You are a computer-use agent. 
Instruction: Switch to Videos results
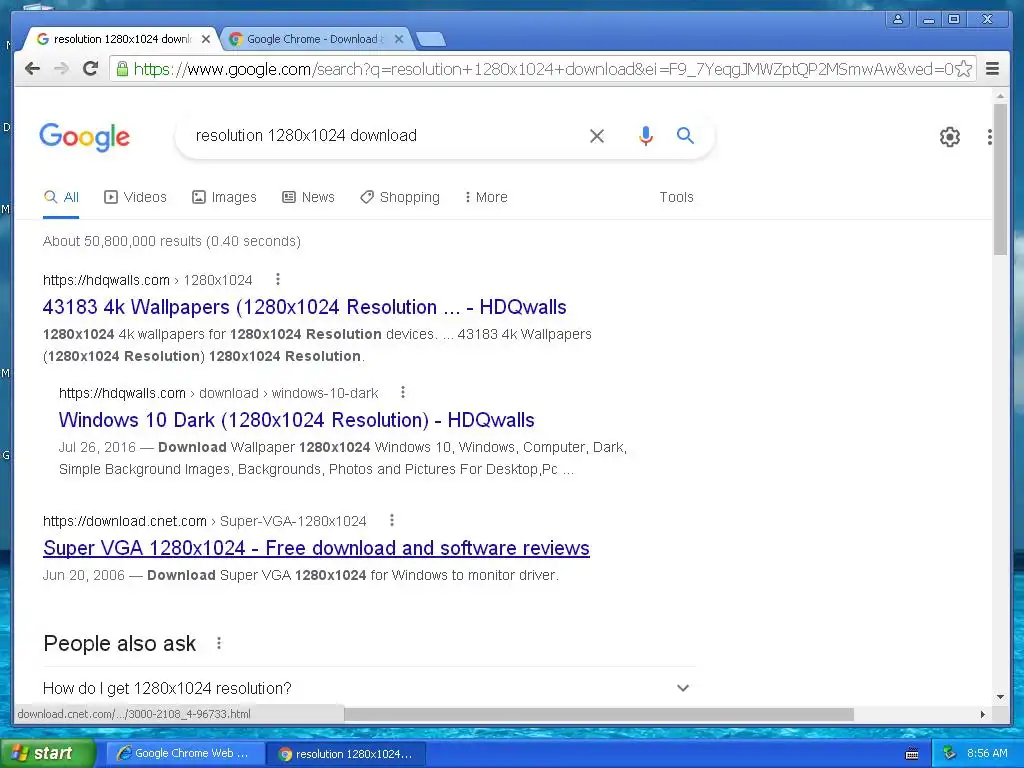(135, 197)
